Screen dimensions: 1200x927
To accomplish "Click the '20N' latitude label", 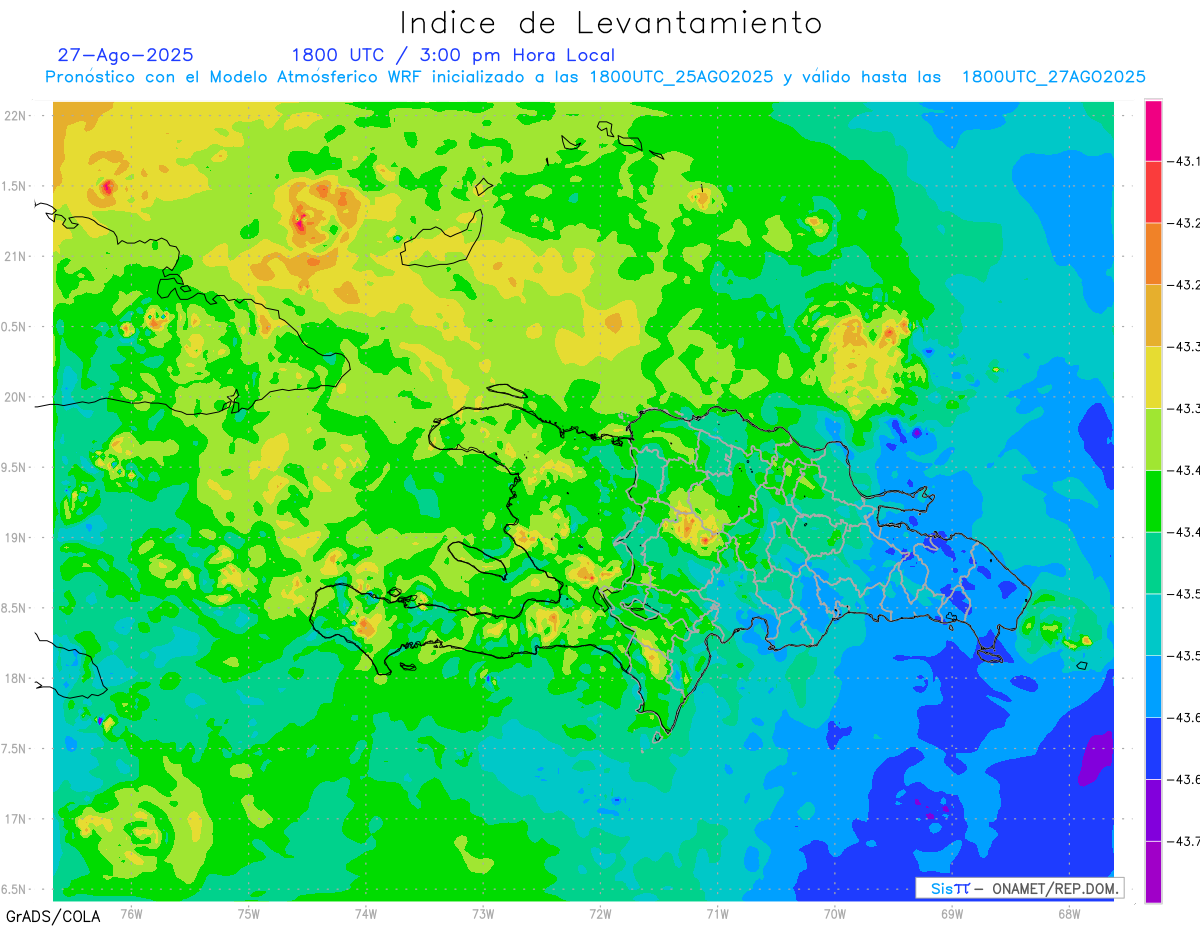I will click(x=16, y=397).
